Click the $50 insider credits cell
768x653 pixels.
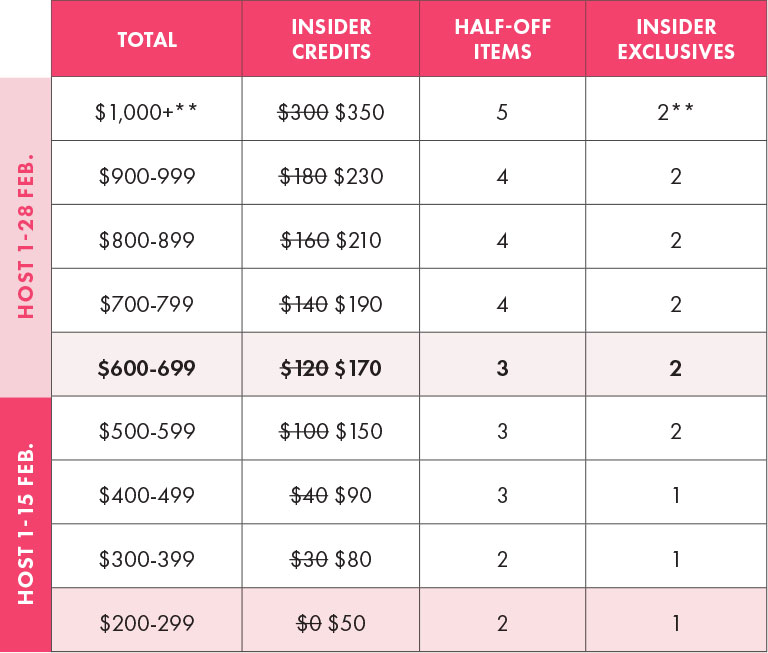[x=331, y=620]
